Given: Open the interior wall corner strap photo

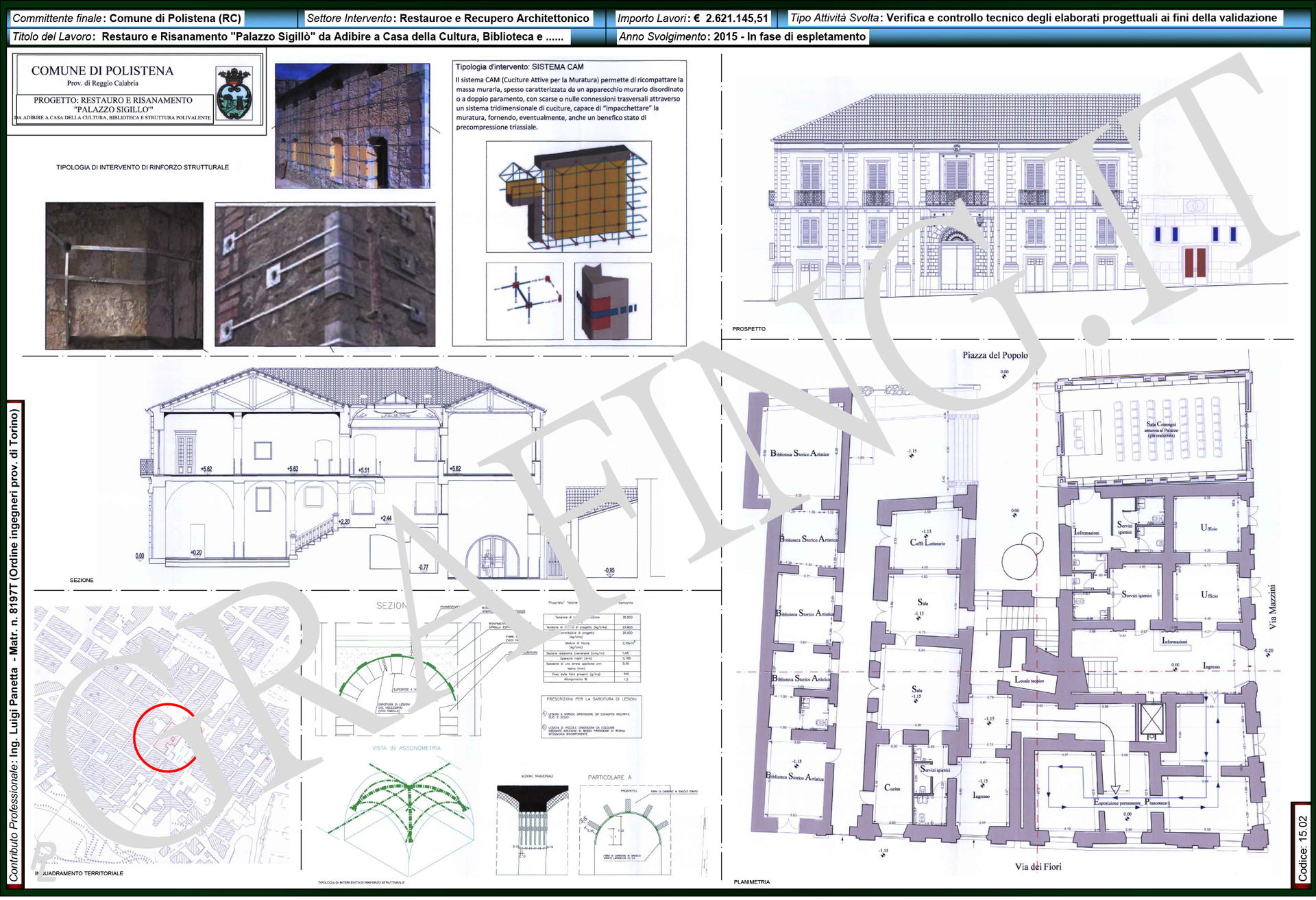Looking at the screenshot, I should pos(124,276).
